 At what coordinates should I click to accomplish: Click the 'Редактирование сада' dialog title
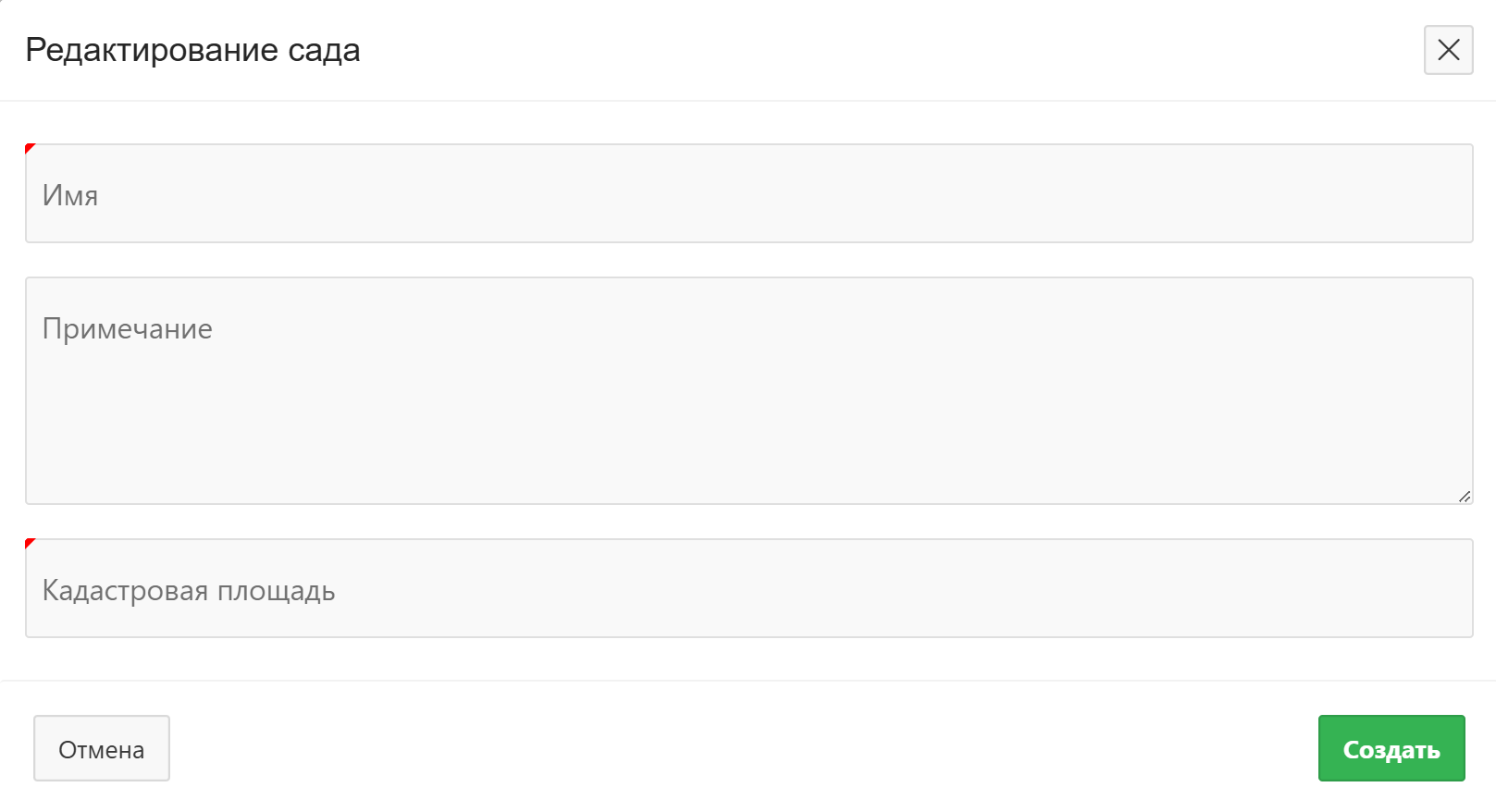pyautogui.click(x=192, y=50)
